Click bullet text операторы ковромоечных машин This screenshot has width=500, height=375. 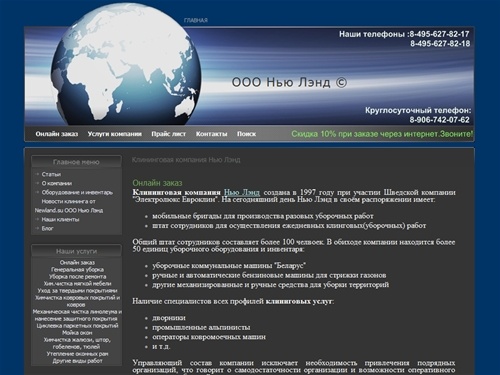pyautogui.click(x=209, y=337)
